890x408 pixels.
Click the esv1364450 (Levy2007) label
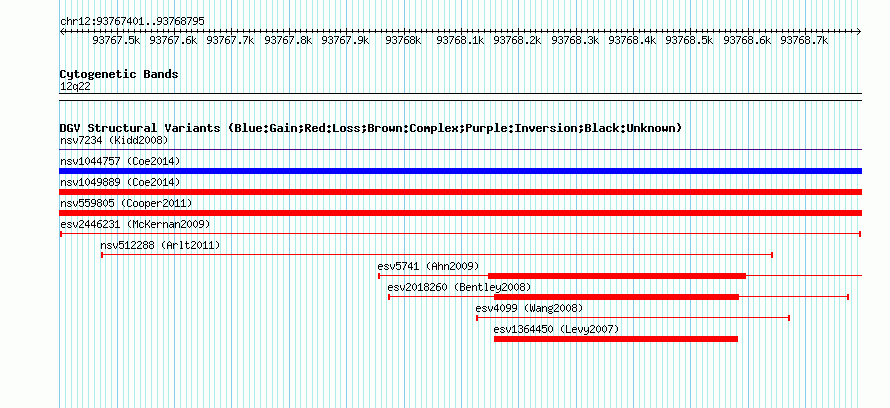point(556,329)
